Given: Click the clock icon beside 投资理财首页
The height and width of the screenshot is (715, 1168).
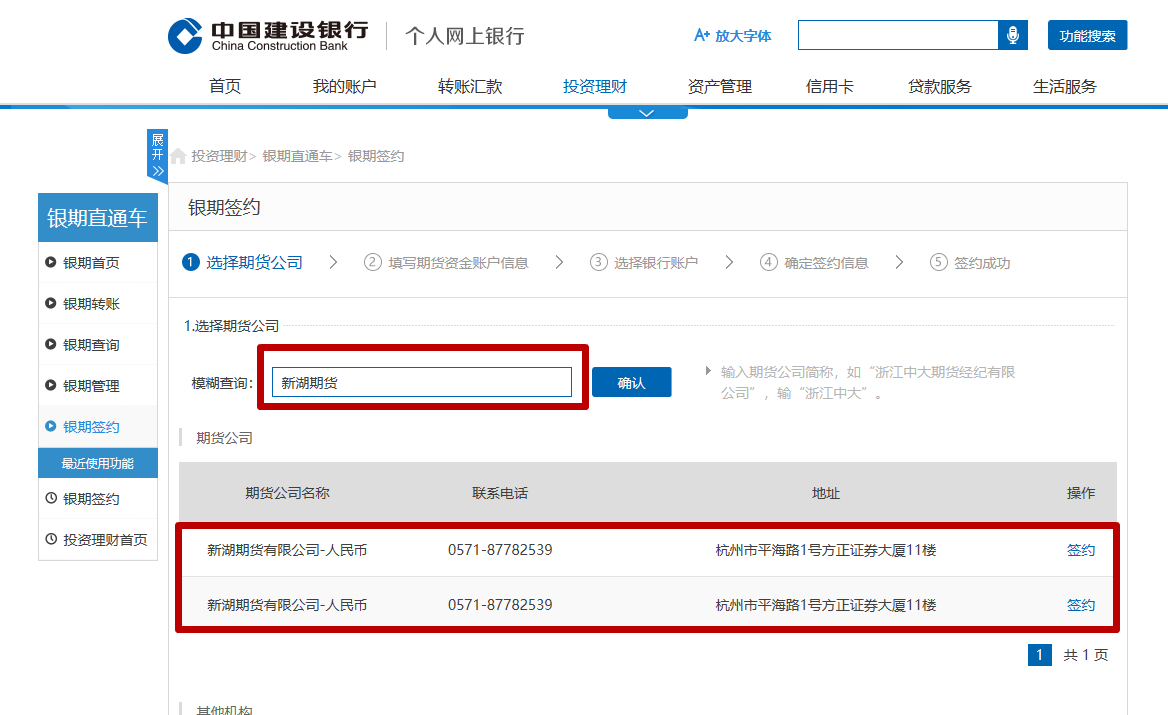Looking at the screenshot, I should pyautogui.click(x=51, y=539).
